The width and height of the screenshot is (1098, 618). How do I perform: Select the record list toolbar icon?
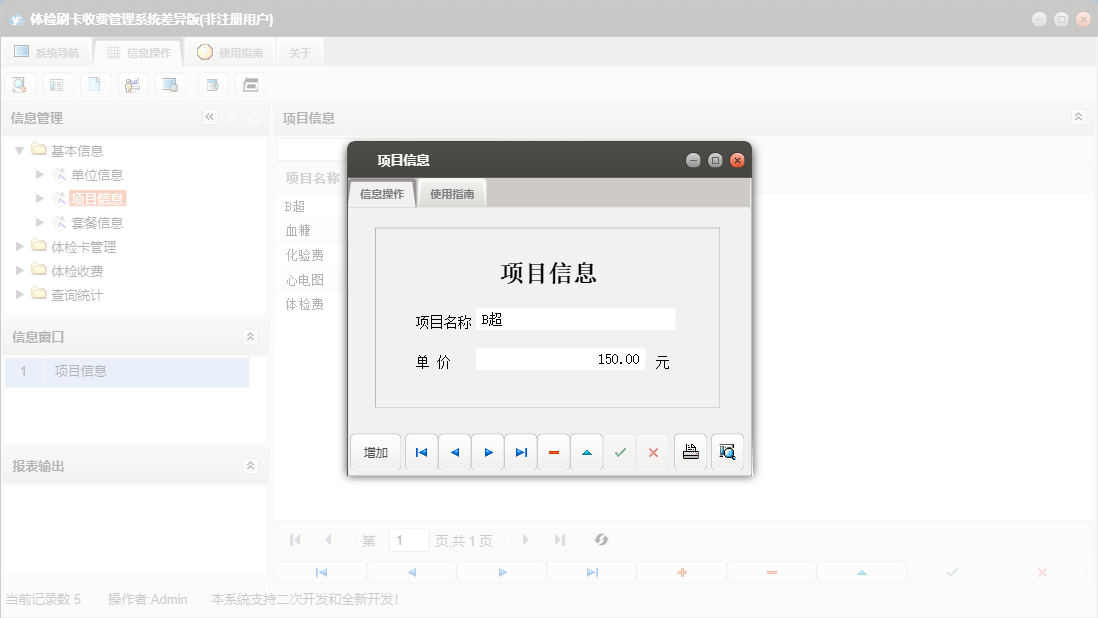[x=56, y=84]
